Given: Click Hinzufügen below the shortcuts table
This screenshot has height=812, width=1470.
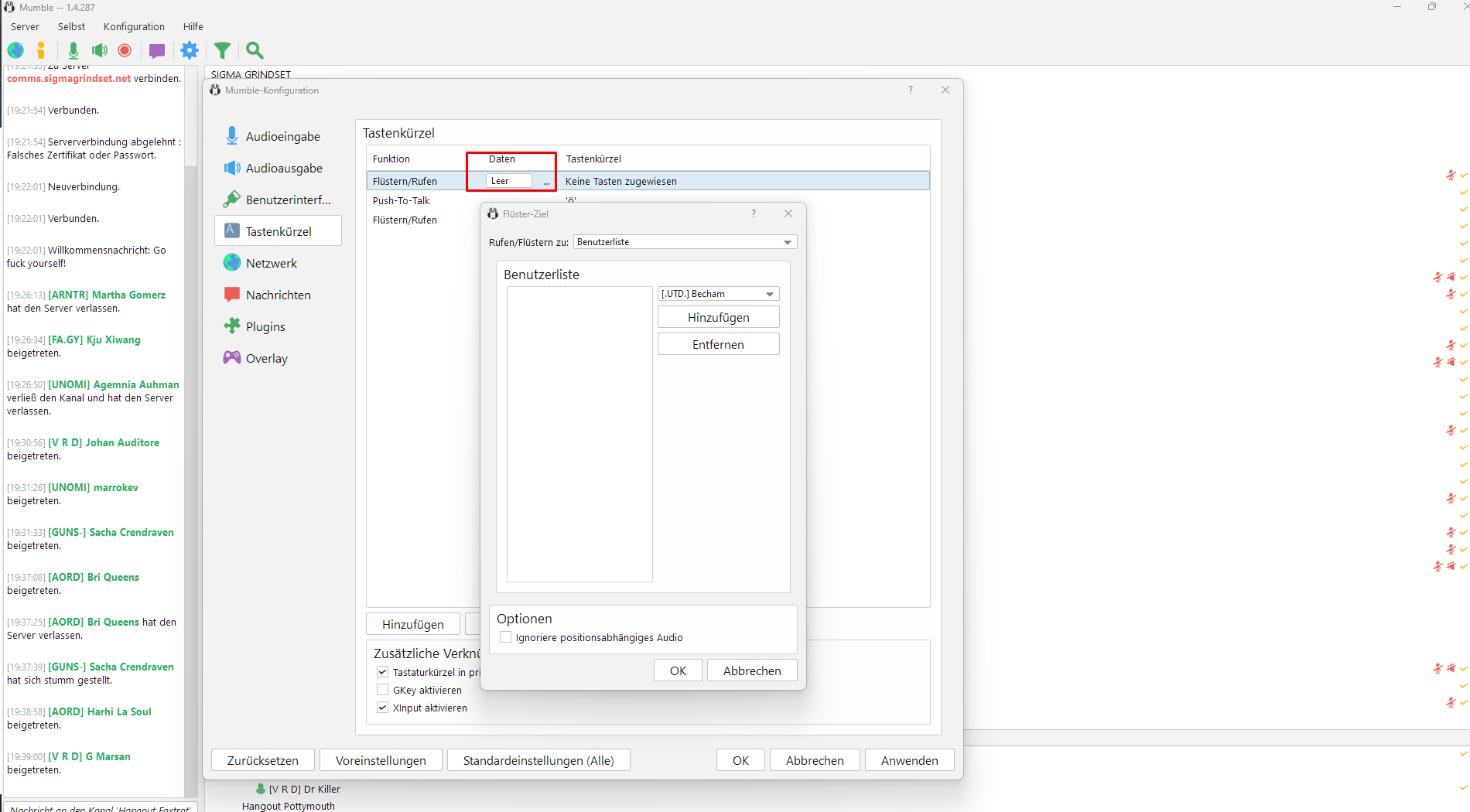Looking at the screenshot, I should click(413, 624).
